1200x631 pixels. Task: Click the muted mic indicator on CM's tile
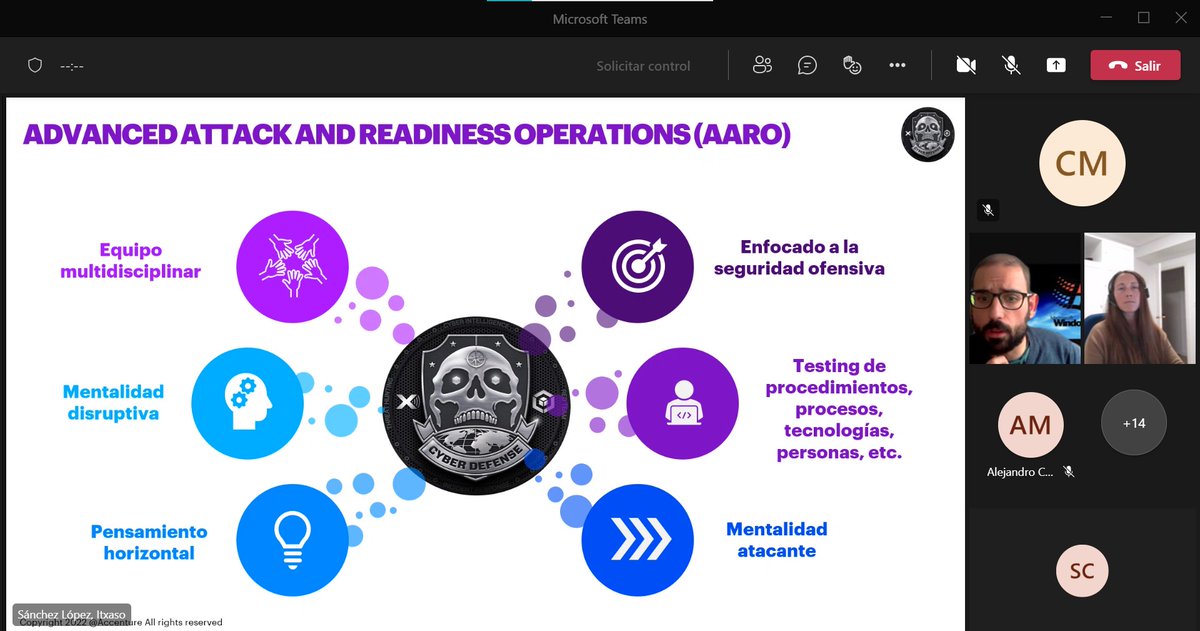coord(988,210)
